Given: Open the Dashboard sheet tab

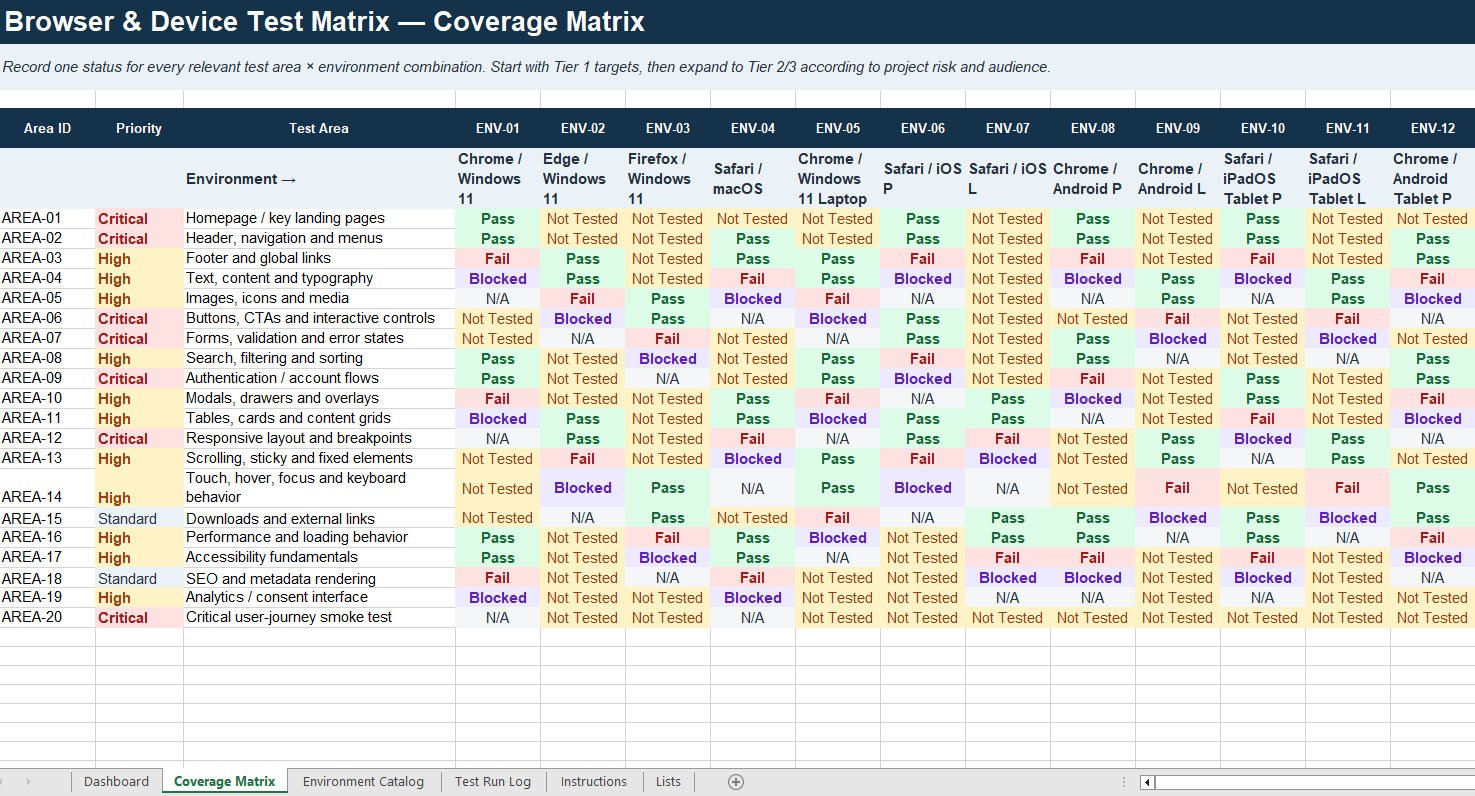Looking at the screenshot, I should click(117, 782).
